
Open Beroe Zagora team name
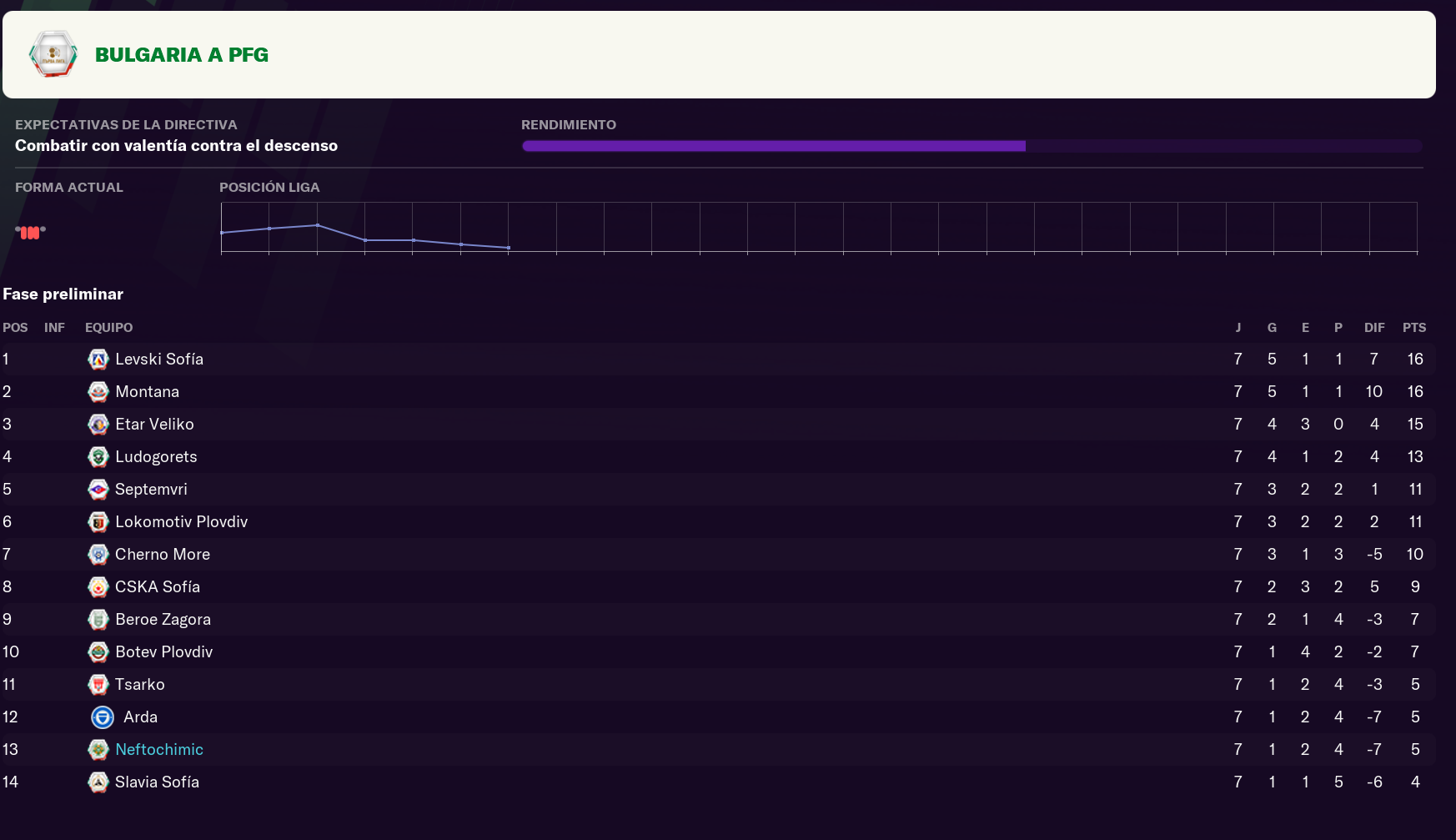coord(163,620)
